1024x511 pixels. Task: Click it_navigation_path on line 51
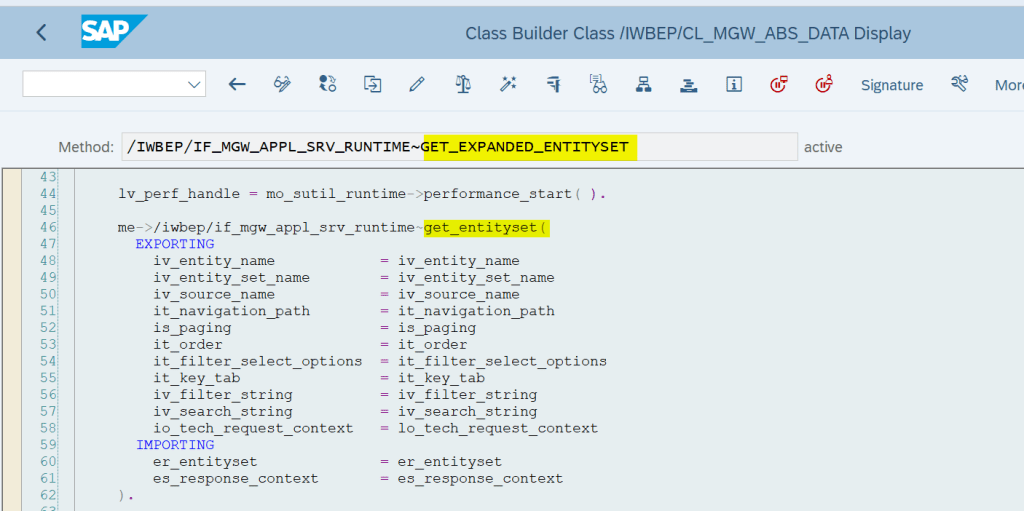231,311
